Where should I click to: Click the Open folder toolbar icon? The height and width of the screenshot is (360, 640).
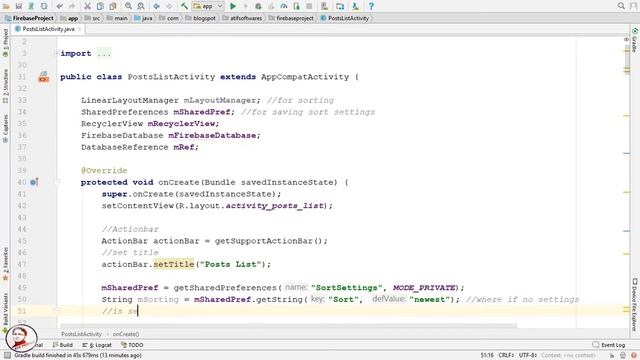(6, 6)
